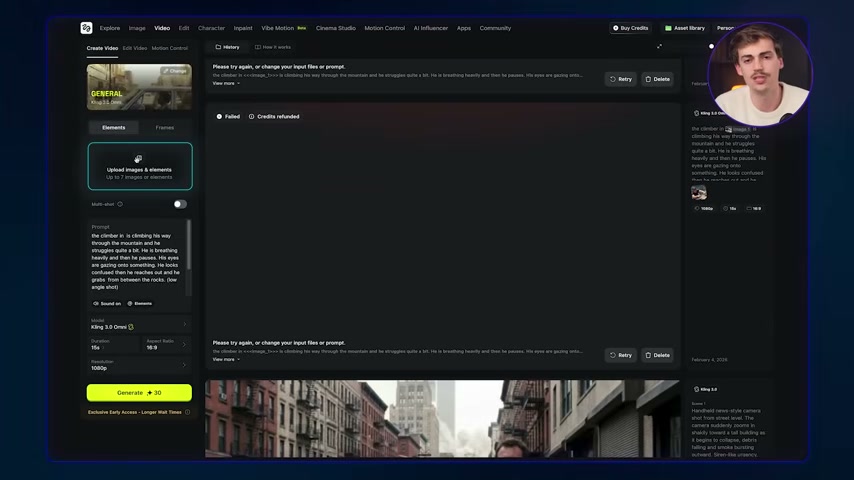Click the upload images & elements icon

[139, 159]
